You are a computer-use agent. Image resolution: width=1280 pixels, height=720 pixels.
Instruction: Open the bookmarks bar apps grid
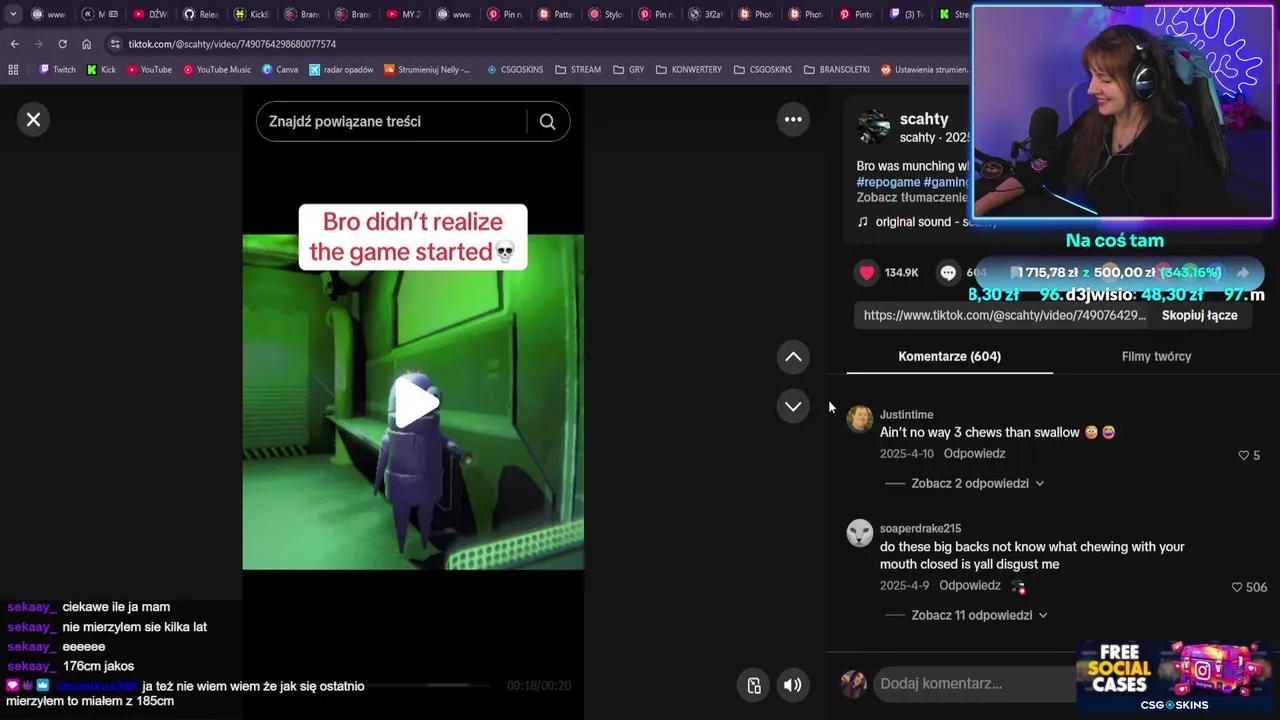[x=13, y=70]
